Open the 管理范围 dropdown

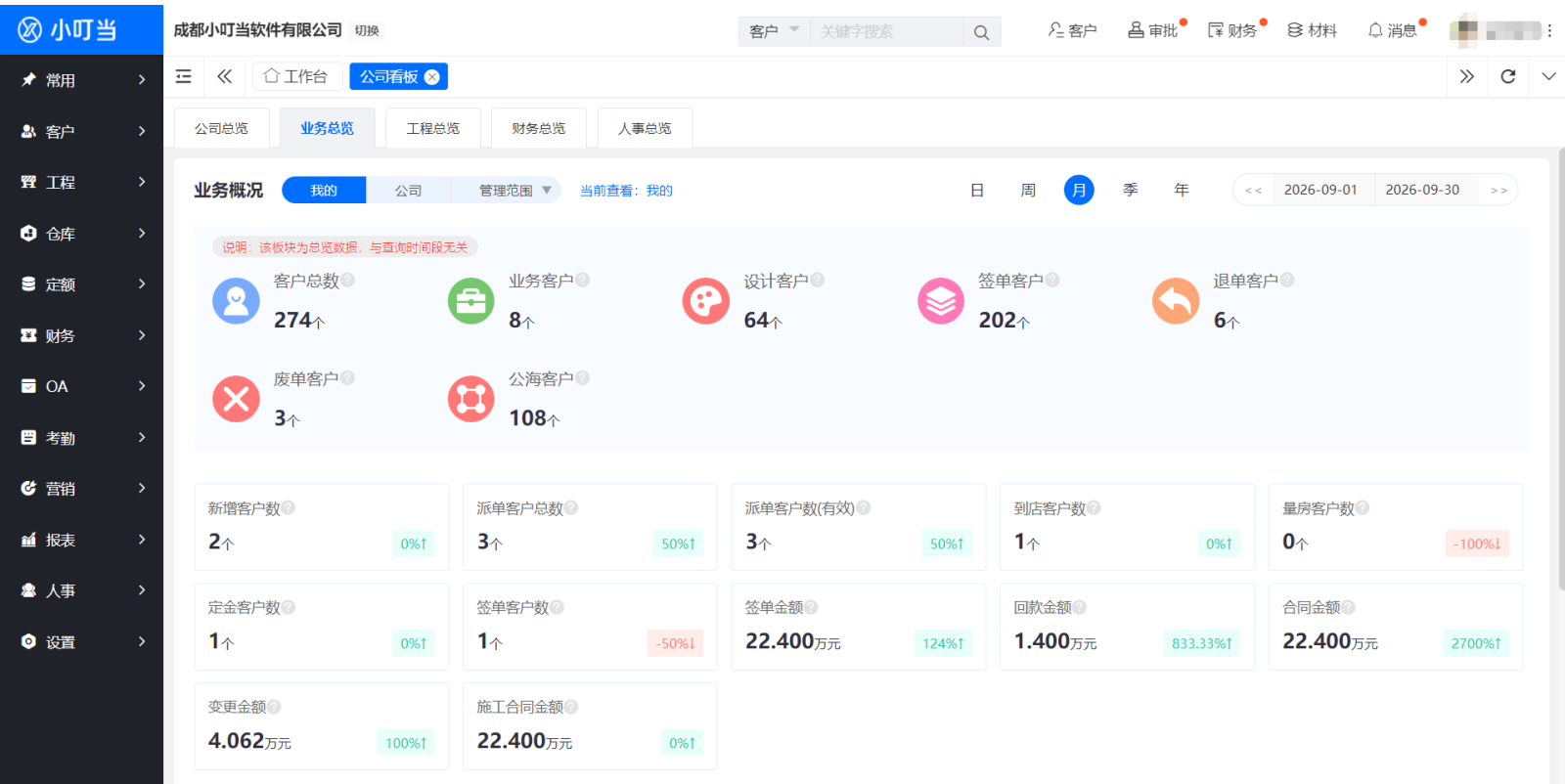pos(506,191)
